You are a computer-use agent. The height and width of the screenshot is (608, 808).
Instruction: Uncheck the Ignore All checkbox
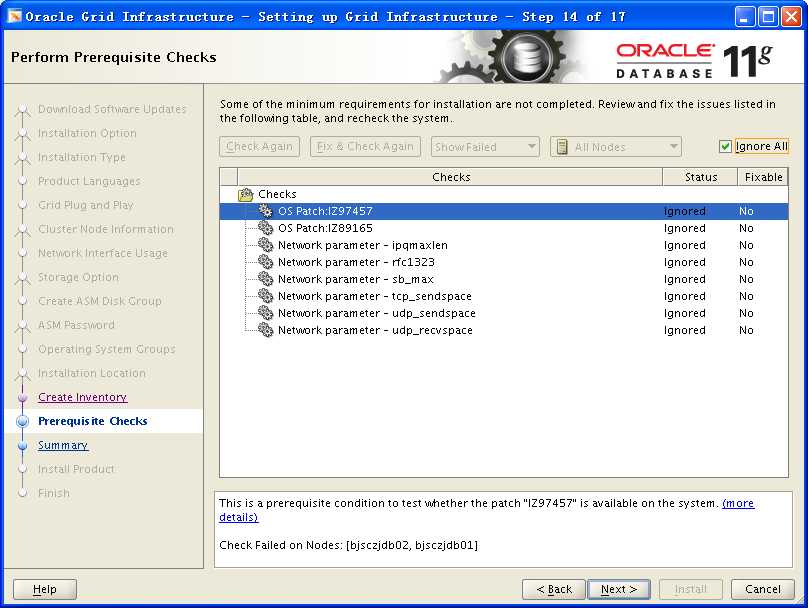click(x=725, y=147)
